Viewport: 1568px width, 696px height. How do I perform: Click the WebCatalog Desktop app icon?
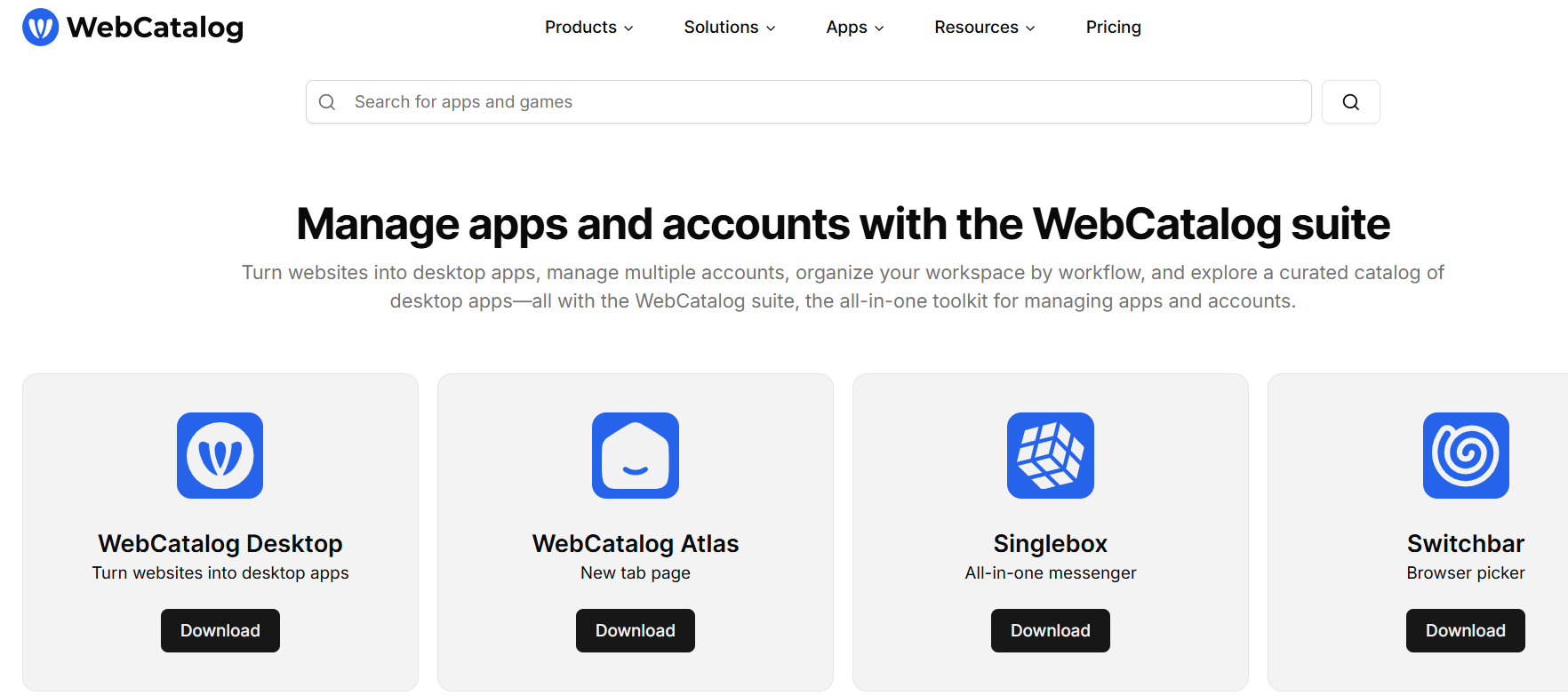click(220, 455)
